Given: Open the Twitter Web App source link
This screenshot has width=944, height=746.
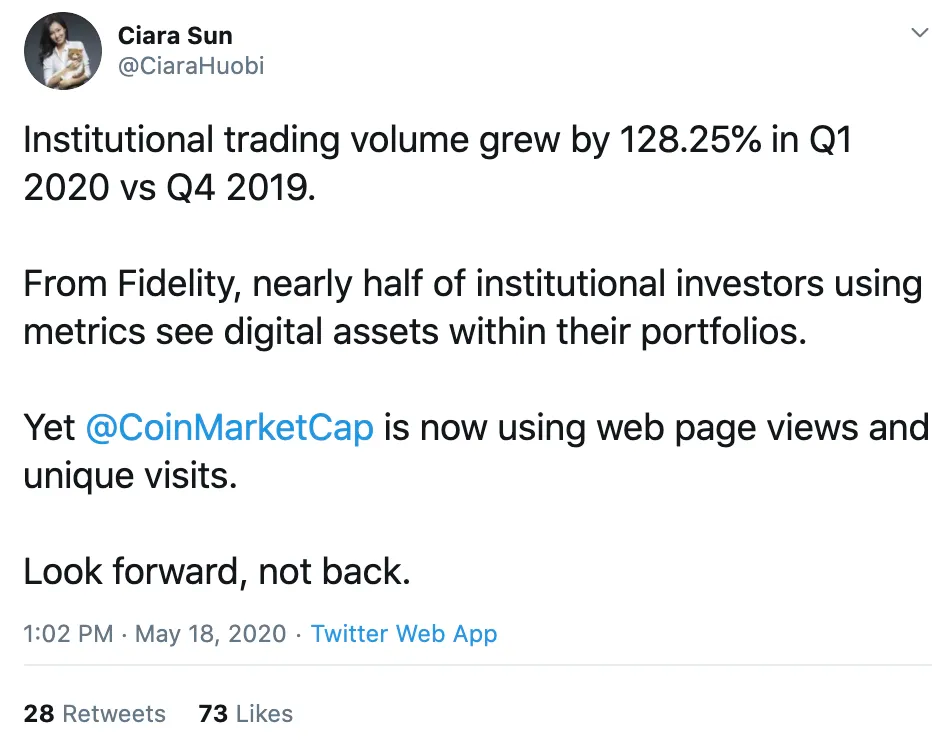Looking at the screenshot, I should coord(404,634).
